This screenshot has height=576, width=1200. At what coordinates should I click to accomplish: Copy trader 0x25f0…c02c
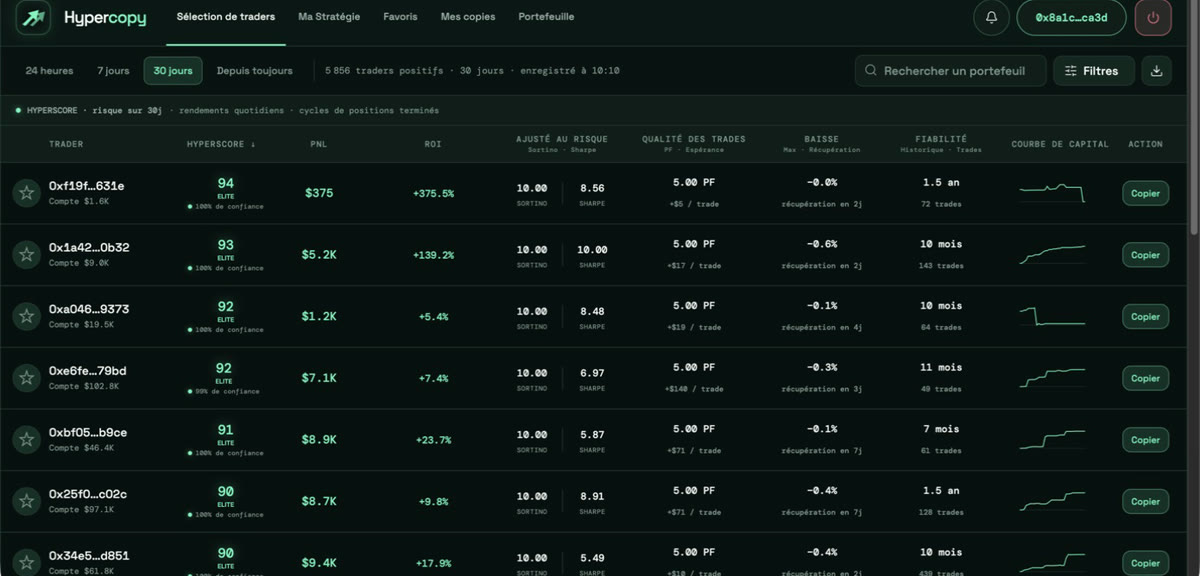point(1145,501)
